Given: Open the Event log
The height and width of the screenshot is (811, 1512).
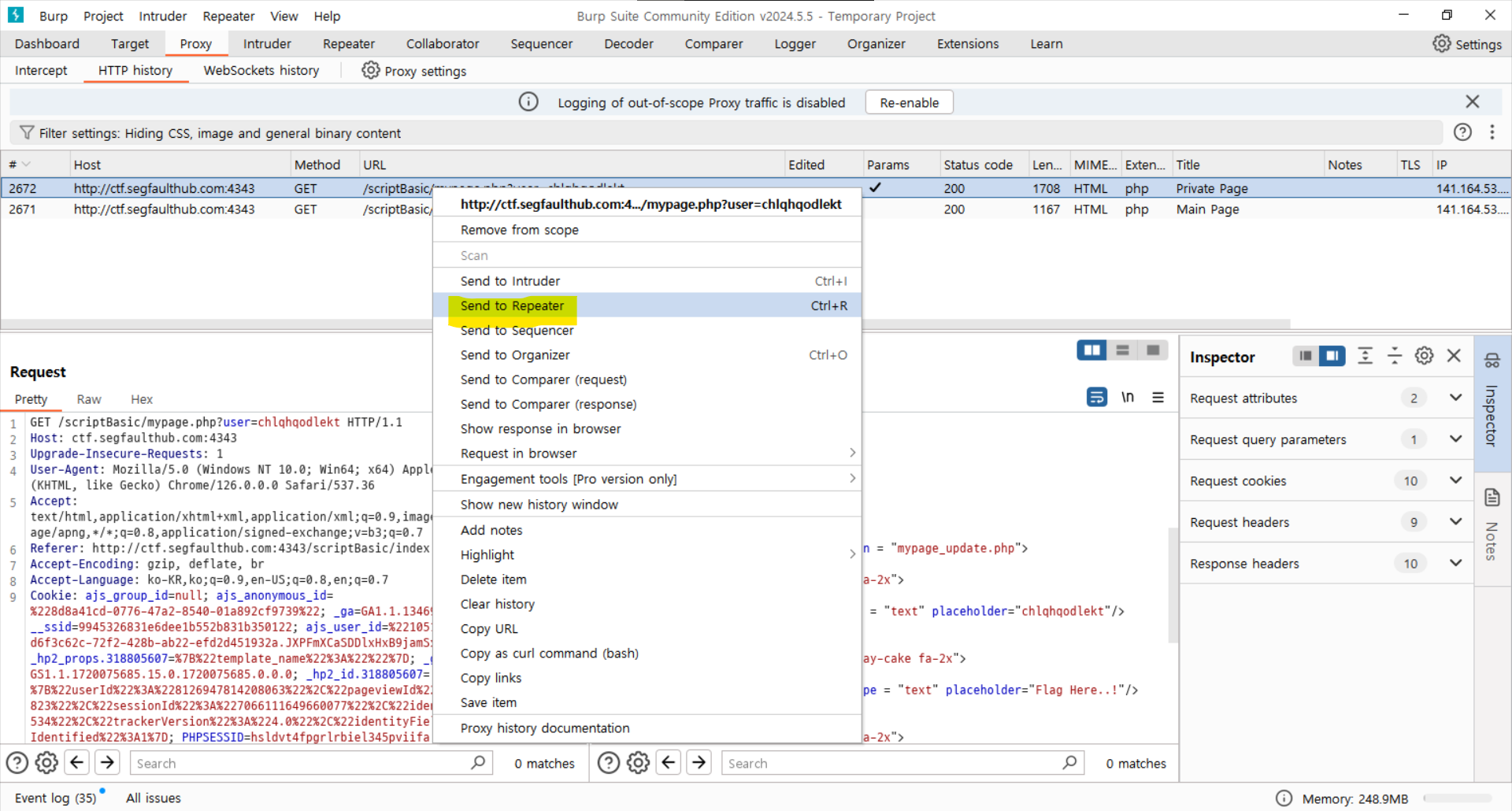Looking at the screenshot, I should point(55,798).
